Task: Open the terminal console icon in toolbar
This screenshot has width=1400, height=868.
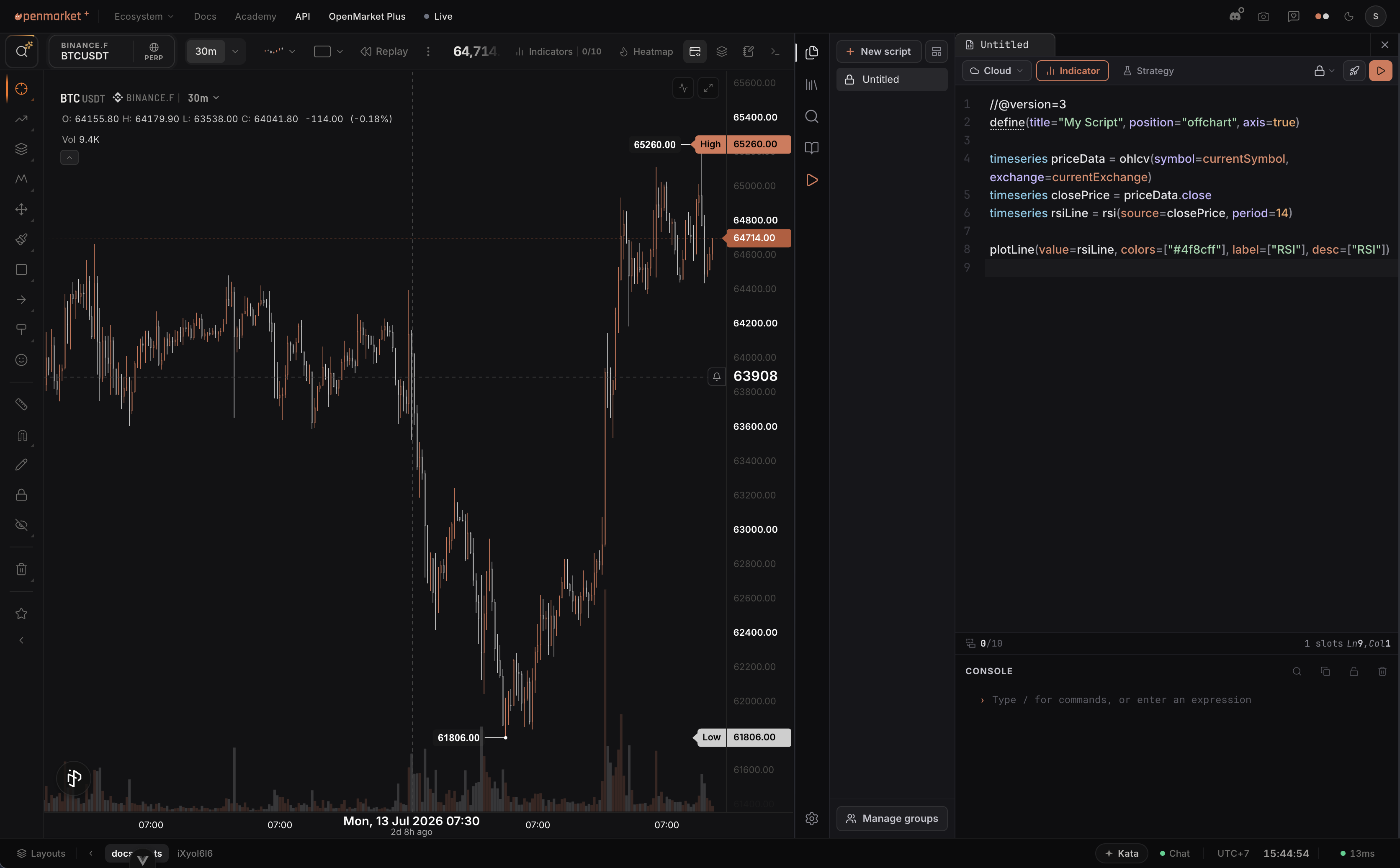Action: 775,51
